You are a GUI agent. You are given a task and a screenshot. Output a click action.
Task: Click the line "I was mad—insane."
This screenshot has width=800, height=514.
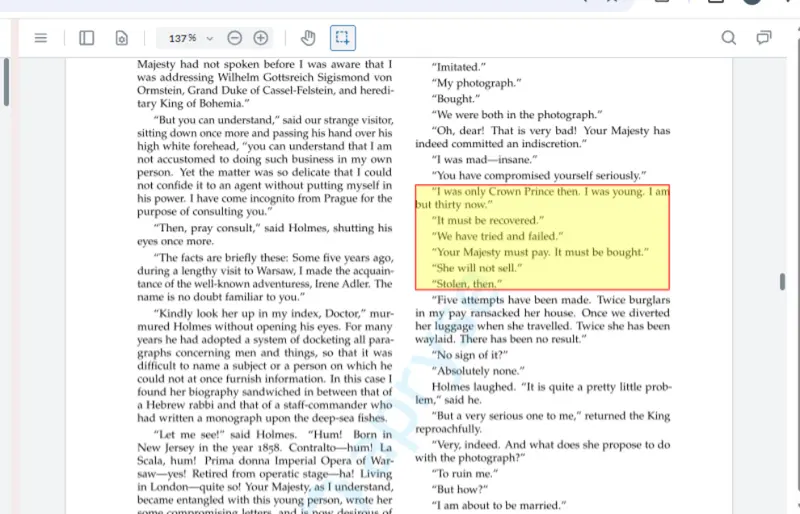pos(485,159)
